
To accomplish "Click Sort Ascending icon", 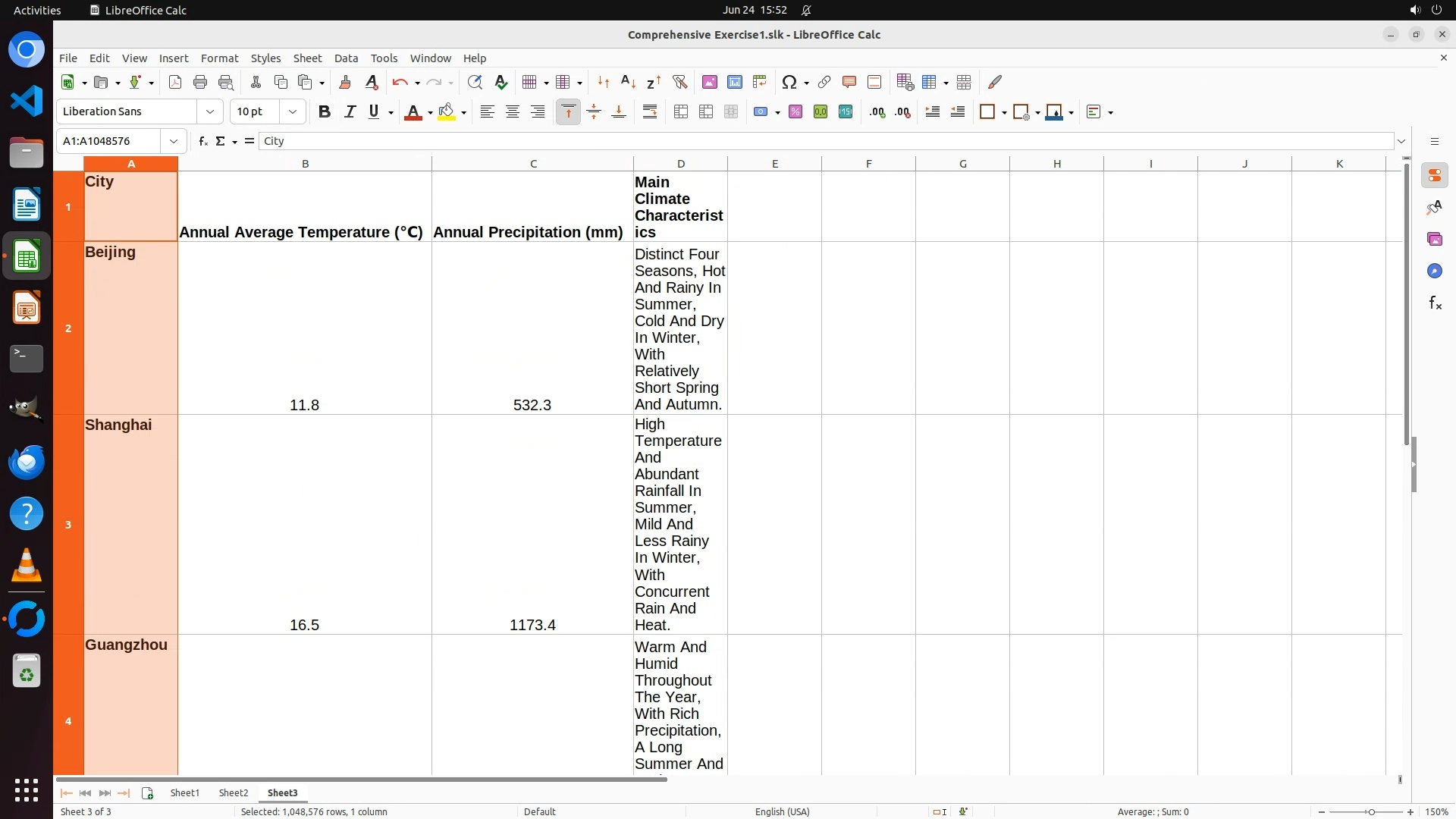I will pyautogui.click(x=628, y=82).
